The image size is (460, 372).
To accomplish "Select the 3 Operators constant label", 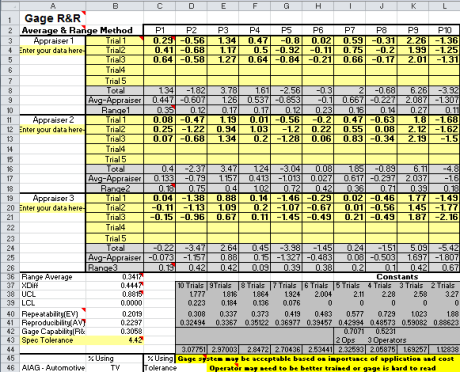I will point(387,340).
